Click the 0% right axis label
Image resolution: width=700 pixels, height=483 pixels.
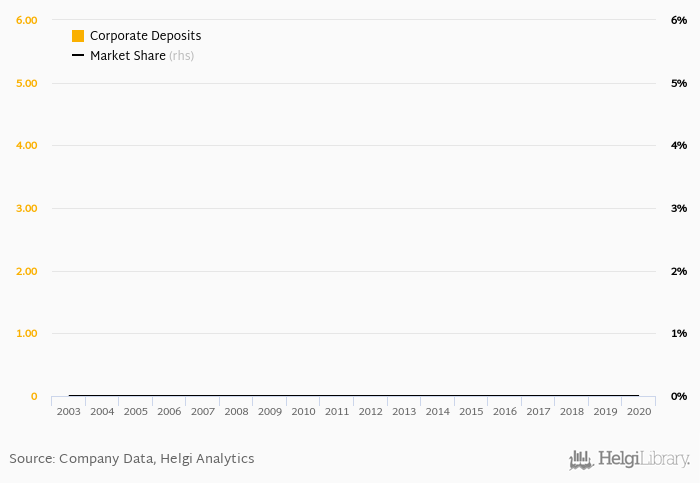click(x=679, y=396)
